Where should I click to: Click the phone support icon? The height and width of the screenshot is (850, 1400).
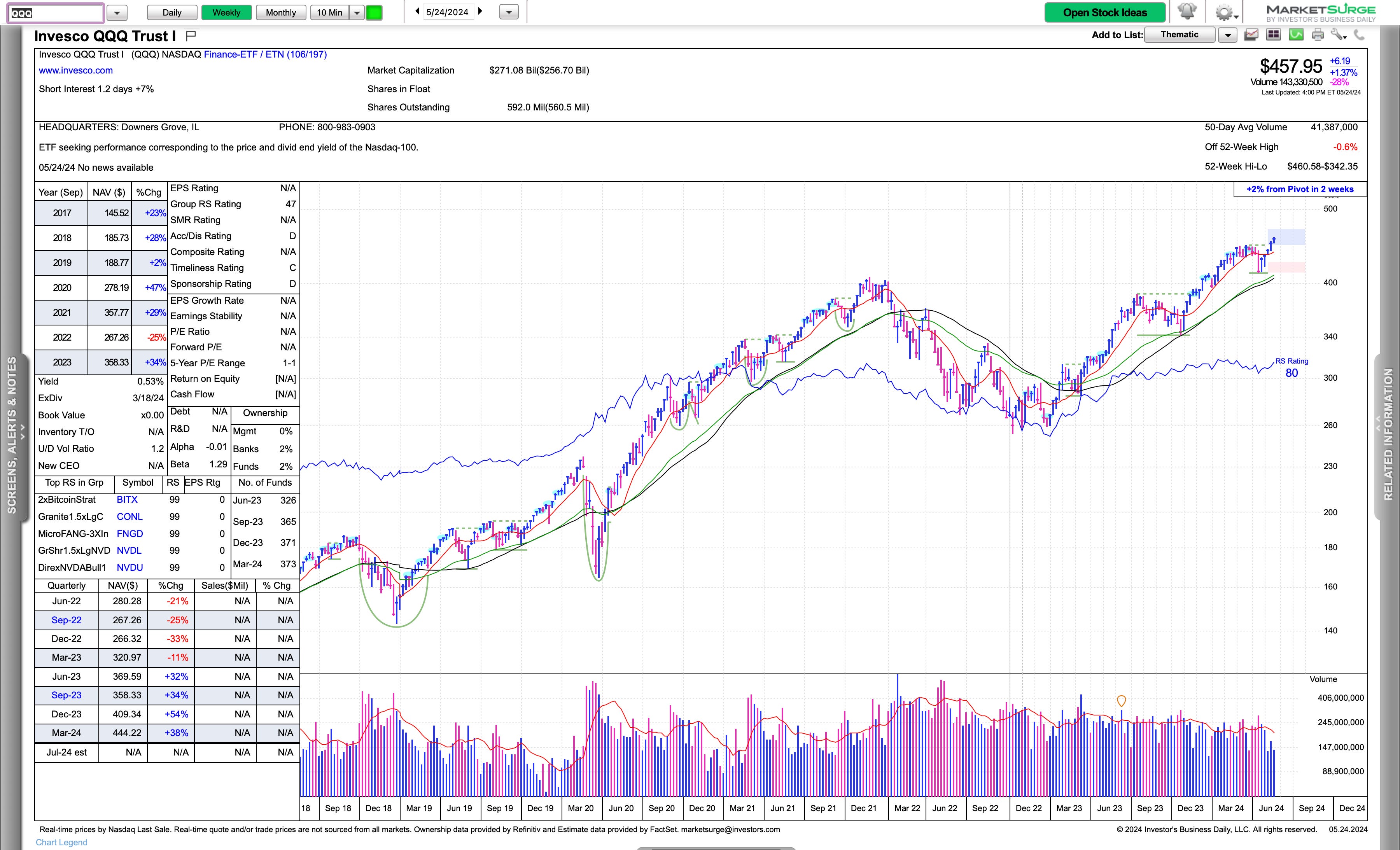[x=1359, y=35]
